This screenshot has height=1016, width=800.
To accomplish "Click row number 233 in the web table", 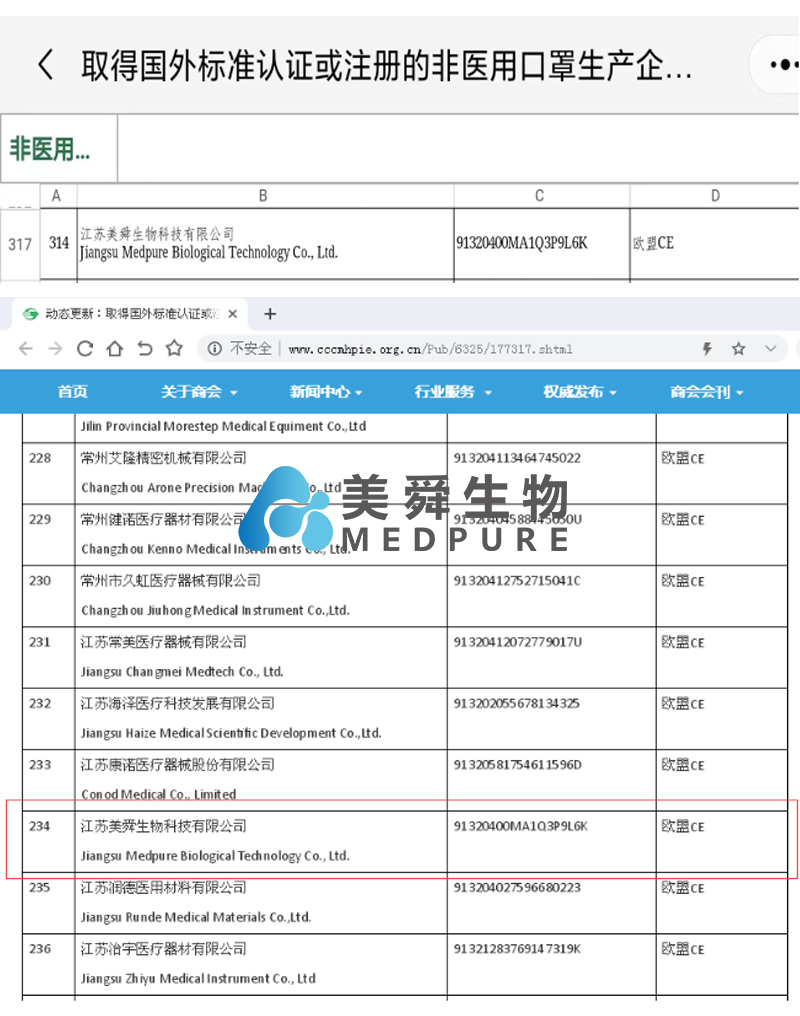I will click(x=40, y=765).
